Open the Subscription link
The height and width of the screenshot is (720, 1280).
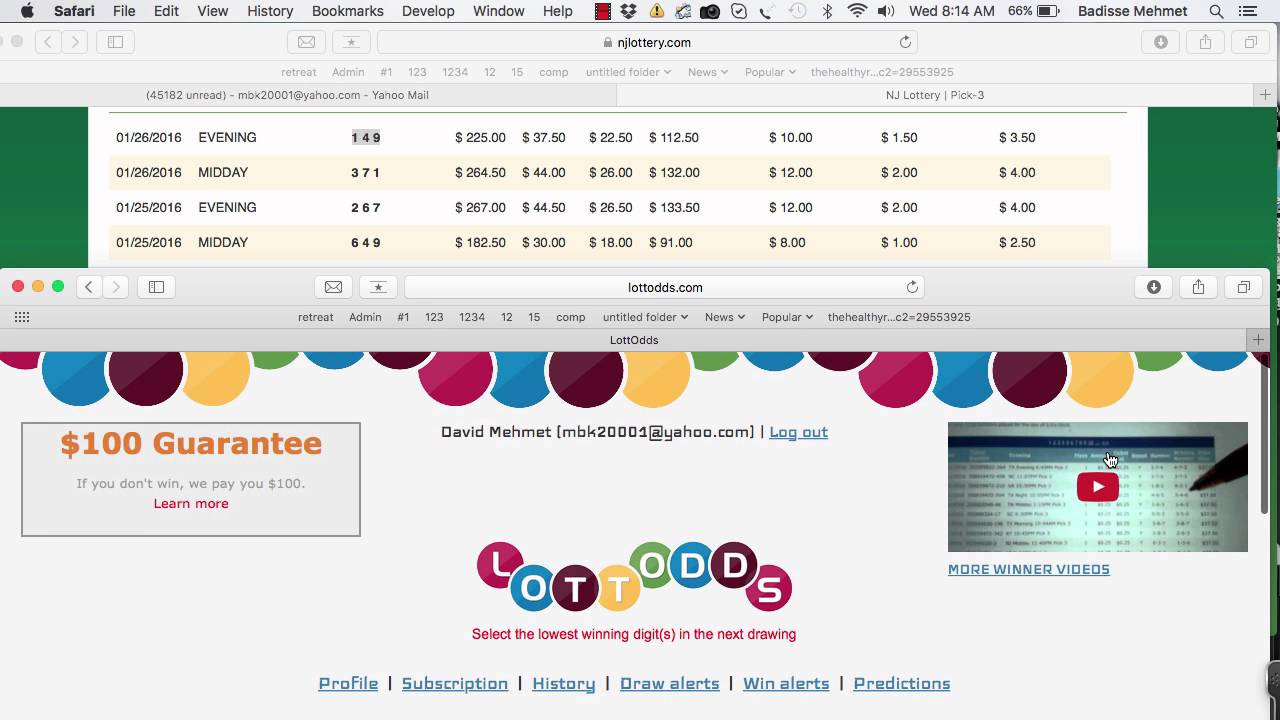tap(455, 683)
